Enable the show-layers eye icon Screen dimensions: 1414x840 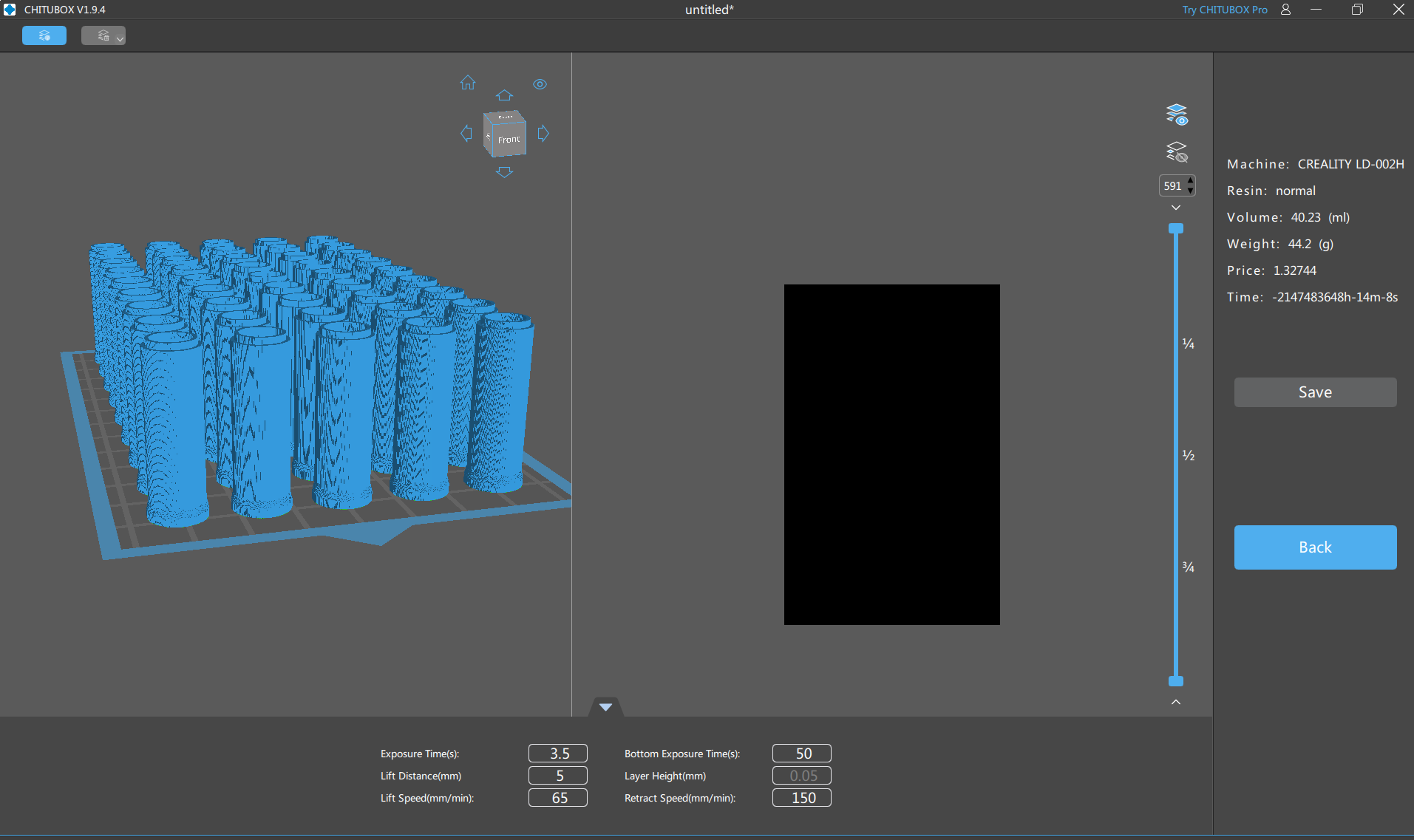[1176, 115]
